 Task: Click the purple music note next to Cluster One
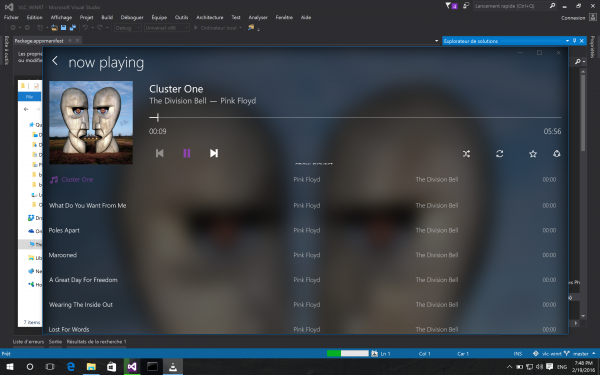54,180
